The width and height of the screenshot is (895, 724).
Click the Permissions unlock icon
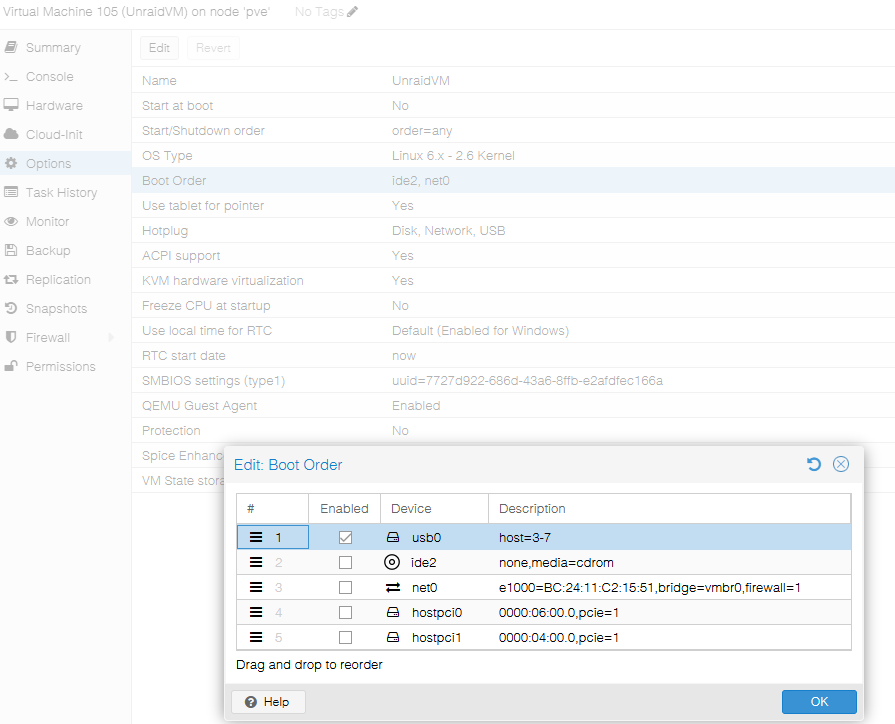tap(11, 366)
